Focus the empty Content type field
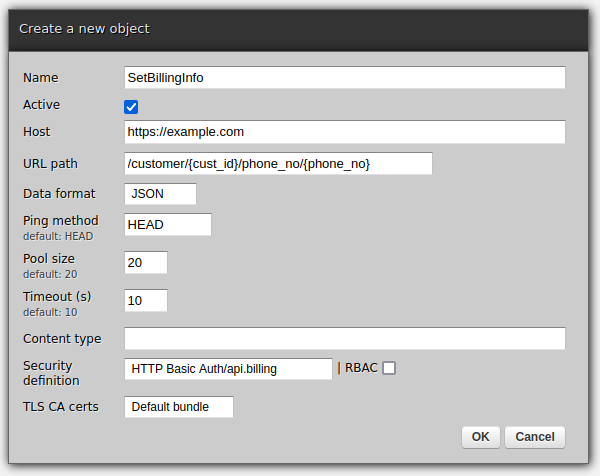The height and width of the screenshot is (476, 600). [x=344, y=338]
